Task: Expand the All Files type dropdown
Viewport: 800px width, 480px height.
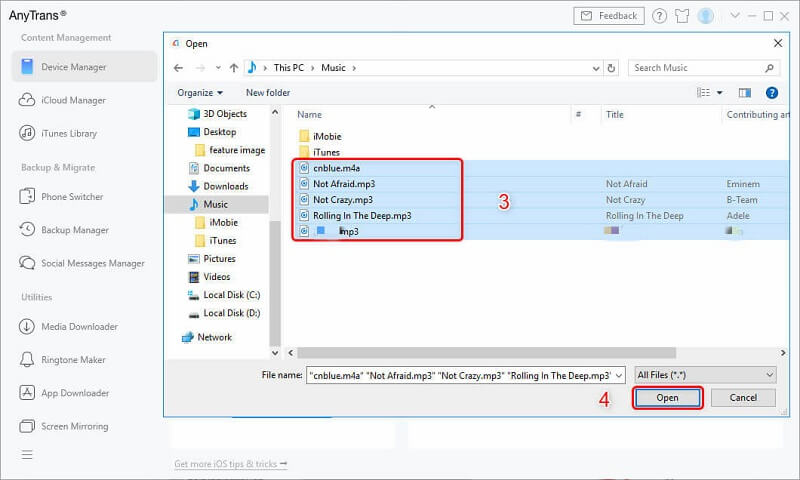Action: click(x=705, y=374)
